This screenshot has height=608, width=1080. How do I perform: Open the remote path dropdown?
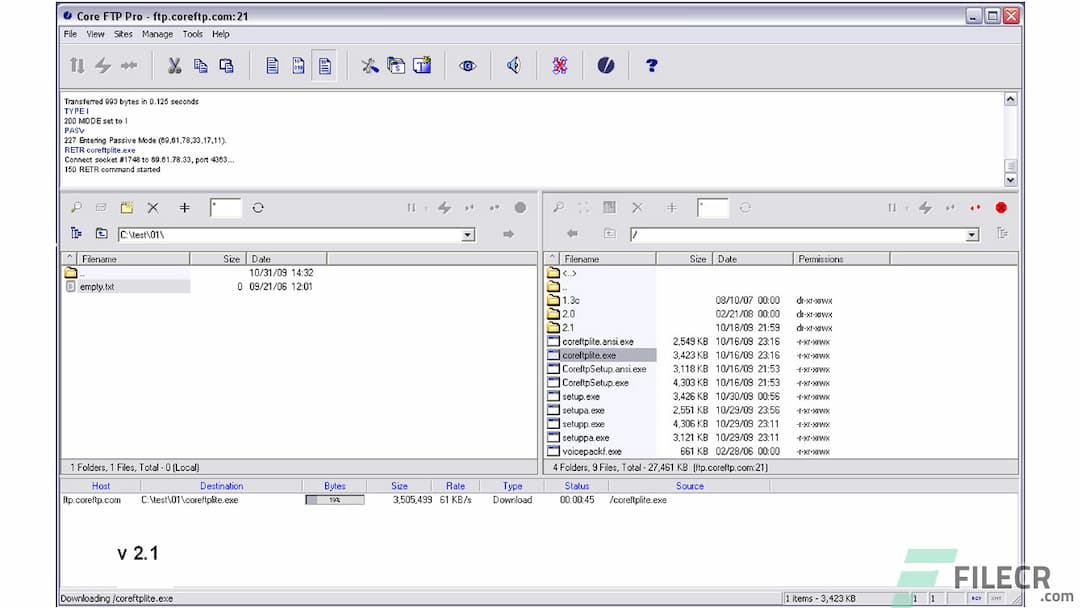tap(970, 234)
